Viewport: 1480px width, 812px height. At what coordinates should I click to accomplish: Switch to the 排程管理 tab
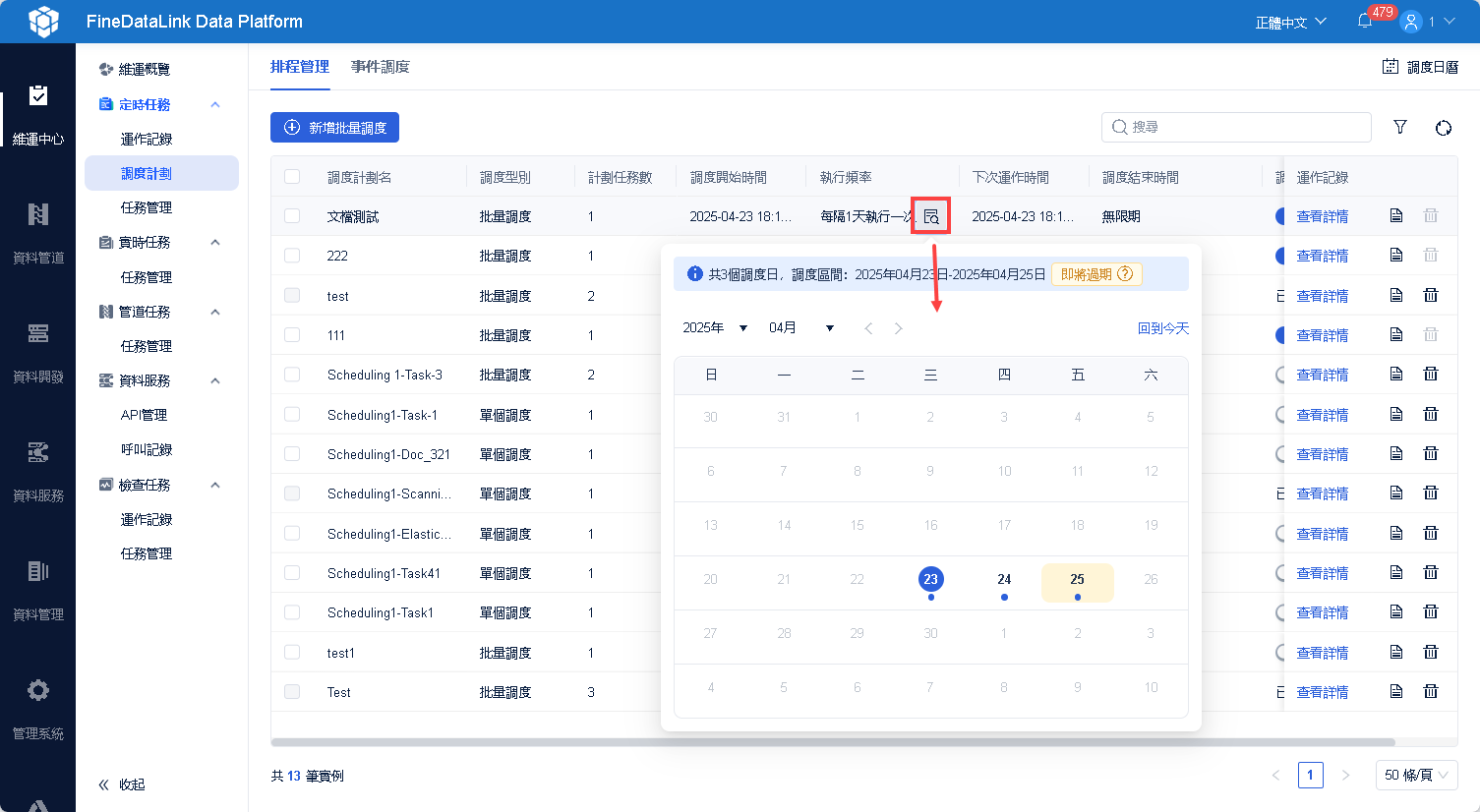(x=300, y=67)
